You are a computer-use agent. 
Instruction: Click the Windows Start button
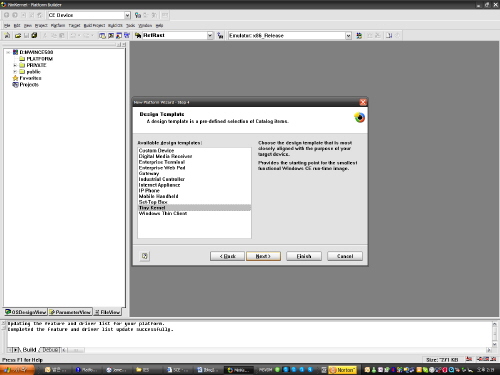coord(17,370)
